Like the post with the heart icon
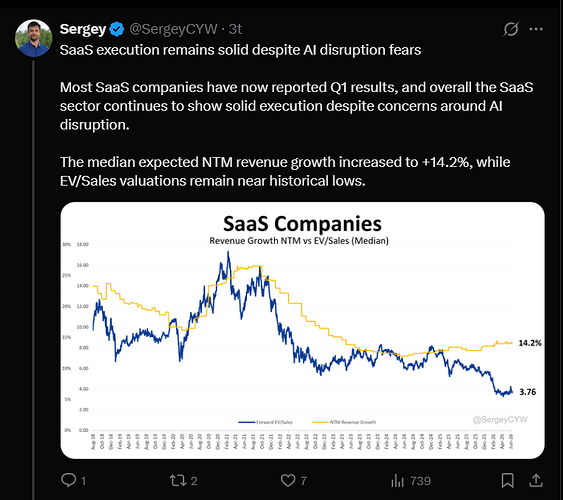The height and width of the screenshot is (500, 563). [288, 481]
